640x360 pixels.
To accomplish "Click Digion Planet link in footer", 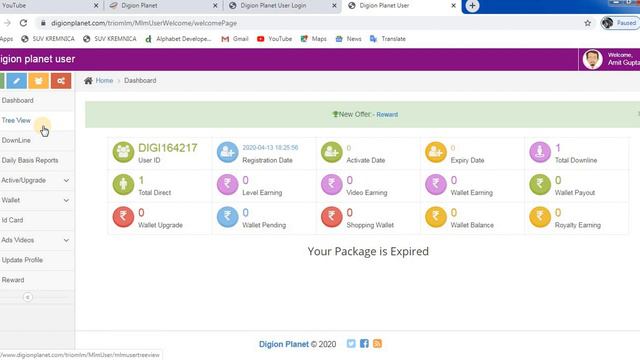I will point(284,344).
